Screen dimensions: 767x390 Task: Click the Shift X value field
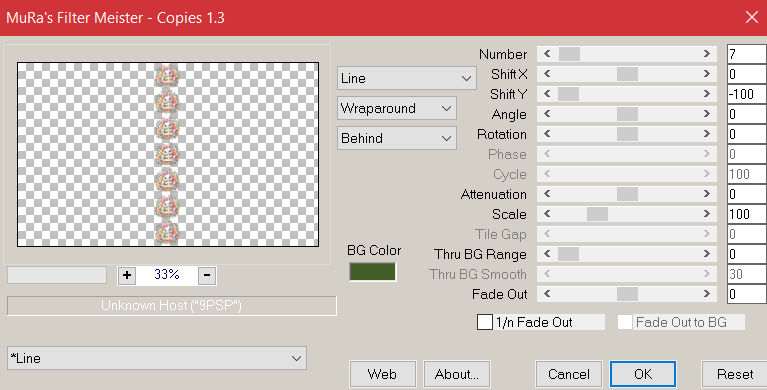pos(746,74)
